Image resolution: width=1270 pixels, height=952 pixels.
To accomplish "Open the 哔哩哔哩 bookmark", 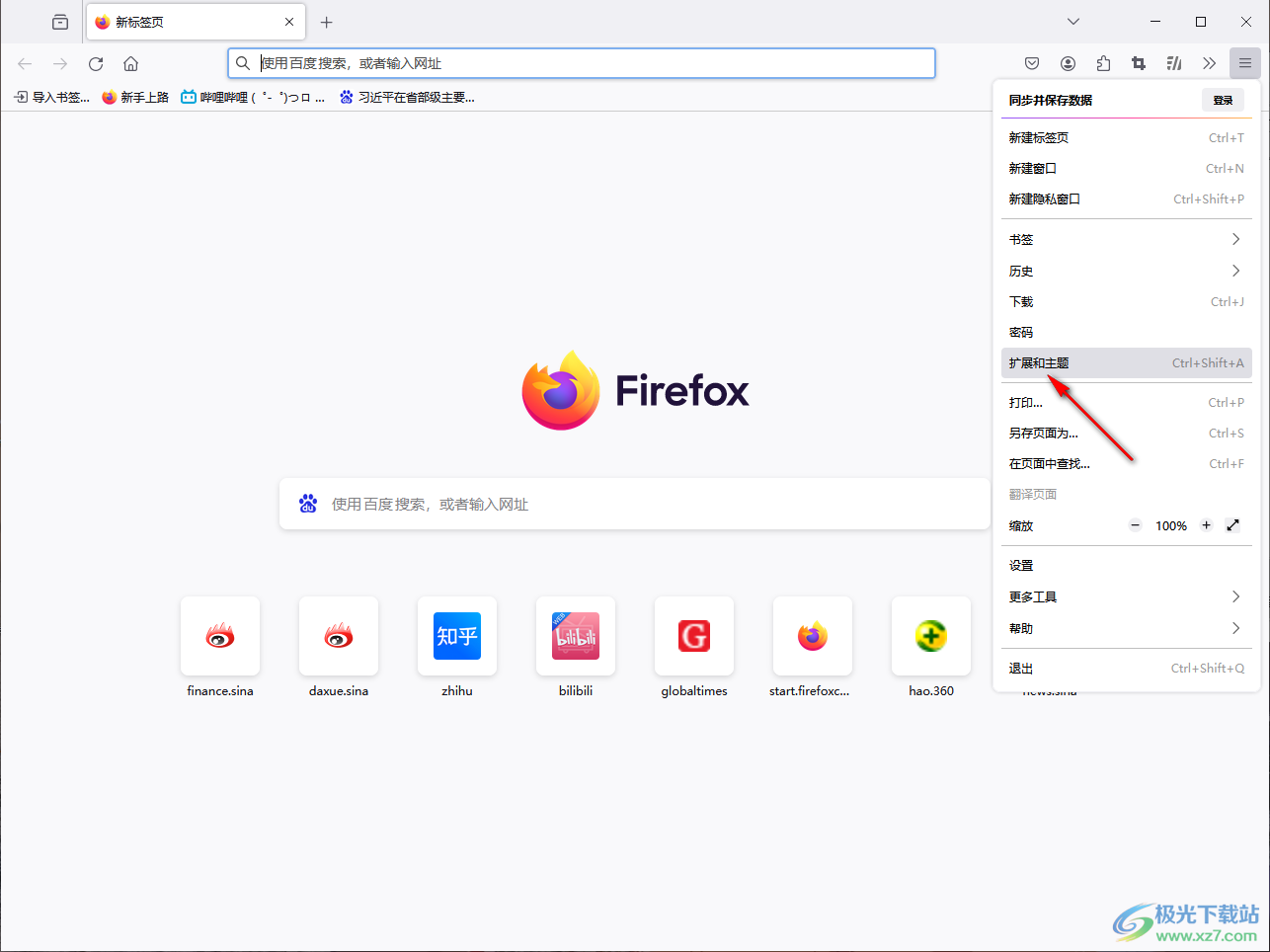I will click(x=253, y=97).
